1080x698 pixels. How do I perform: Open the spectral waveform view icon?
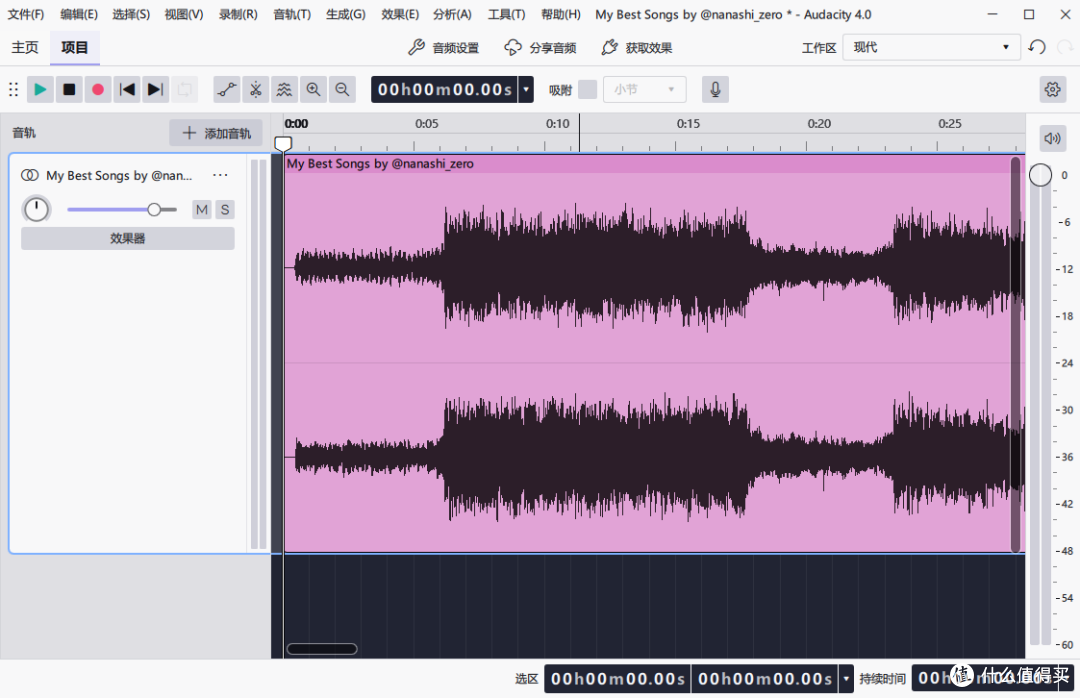tap(284, 90)
